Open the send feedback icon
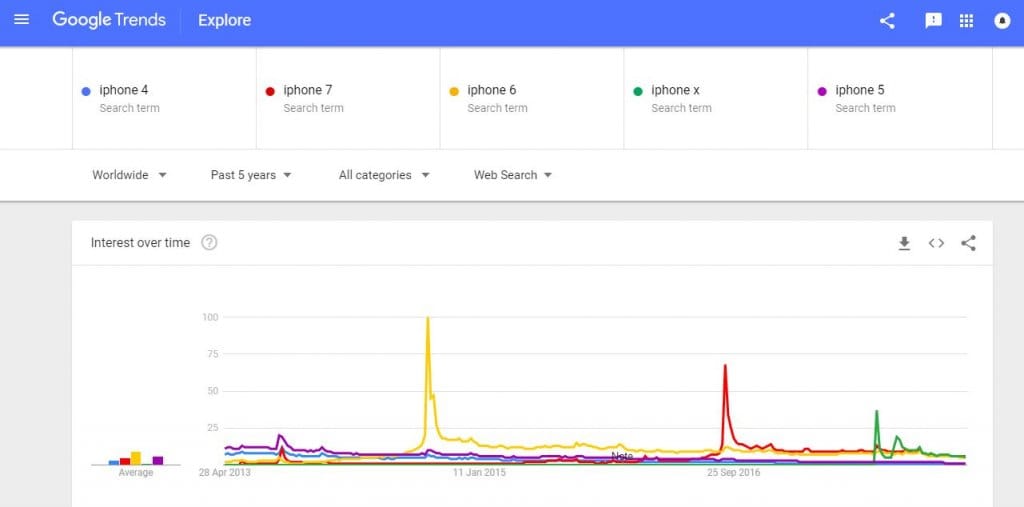Viewport: 1024px width, 507px height. [x=933, y=21]
